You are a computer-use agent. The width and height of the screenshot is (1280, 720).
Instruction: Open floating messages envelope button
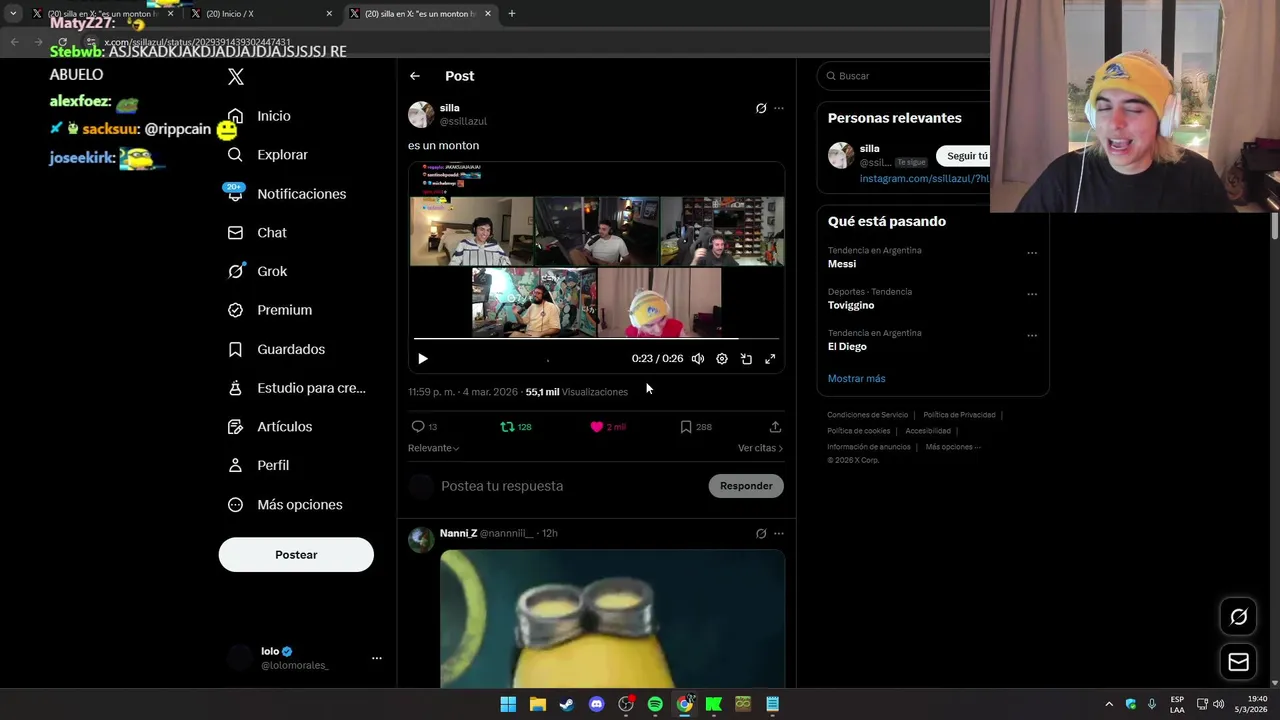tap(1238, 662)
